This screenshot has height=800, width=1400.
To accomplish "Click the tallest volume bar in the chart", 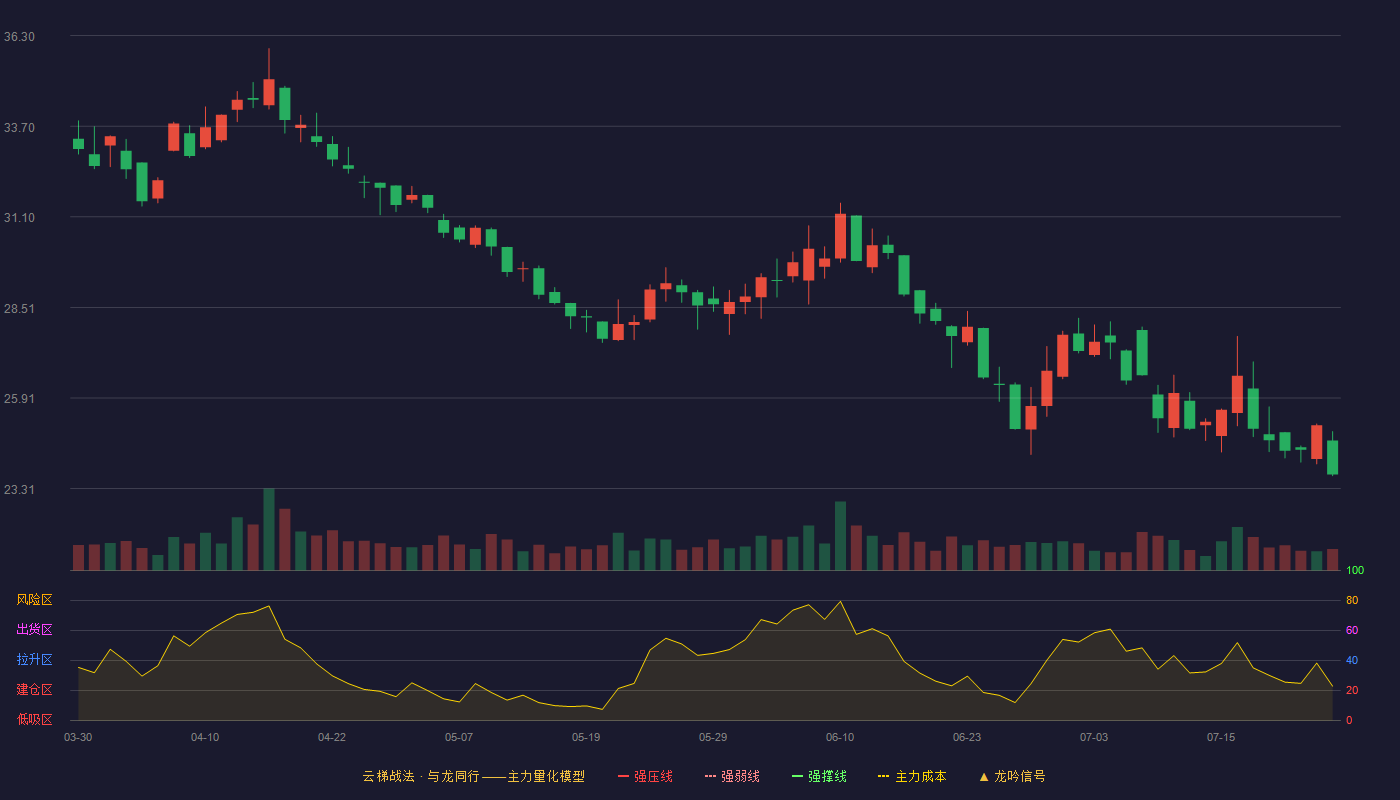I will pos(269,529).
